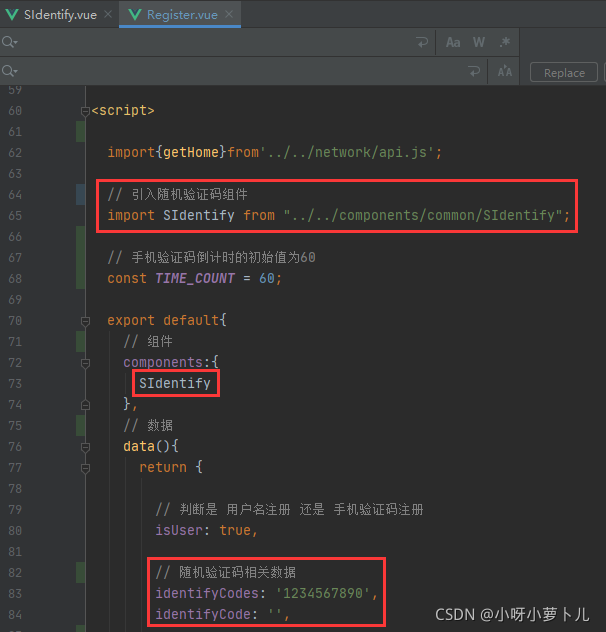The height and width of the screenshot is (632, 606).
Task: Click the '../../network/api.js' path string
Action: tap(346, 153)
